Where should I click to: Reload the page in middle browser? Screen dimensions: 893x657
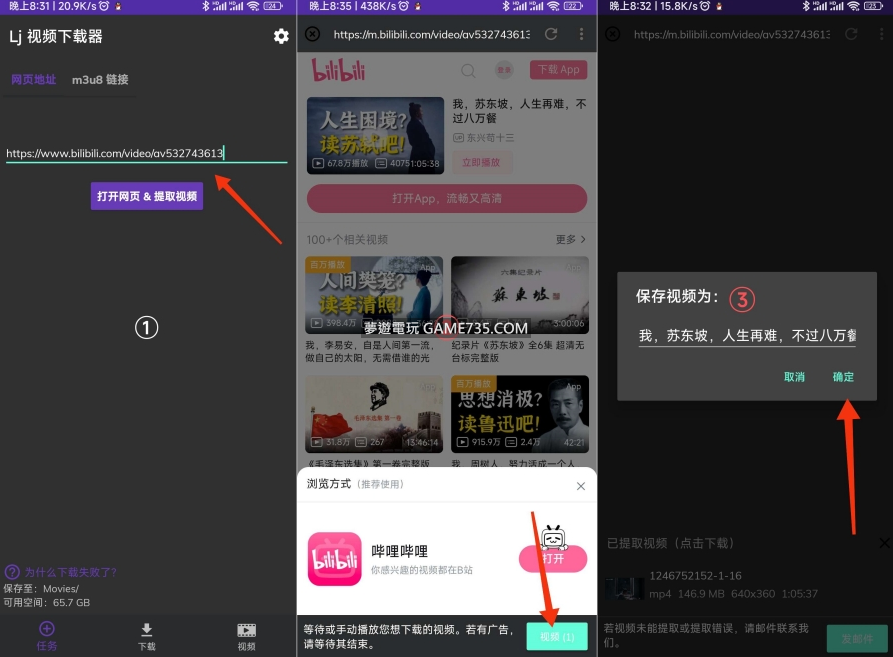(551, 34)
